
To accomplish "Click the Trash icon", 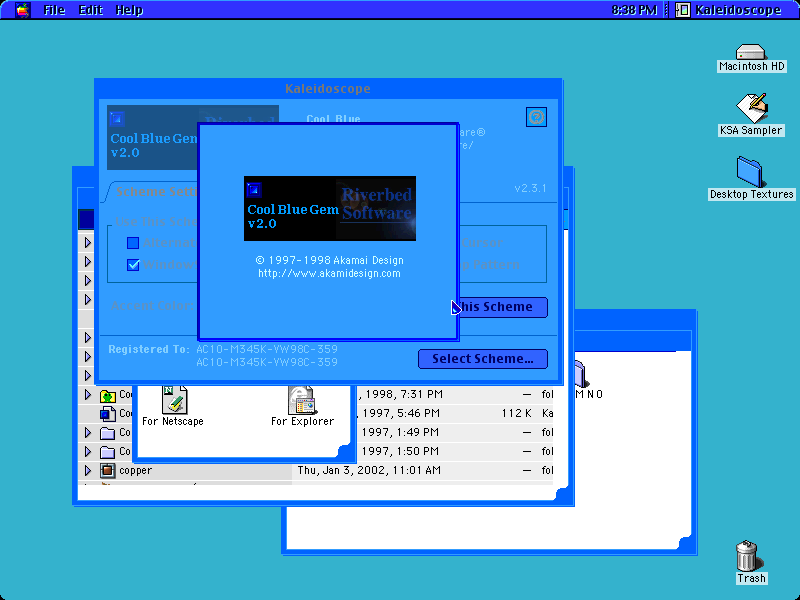I will click(x=747, y=556).
